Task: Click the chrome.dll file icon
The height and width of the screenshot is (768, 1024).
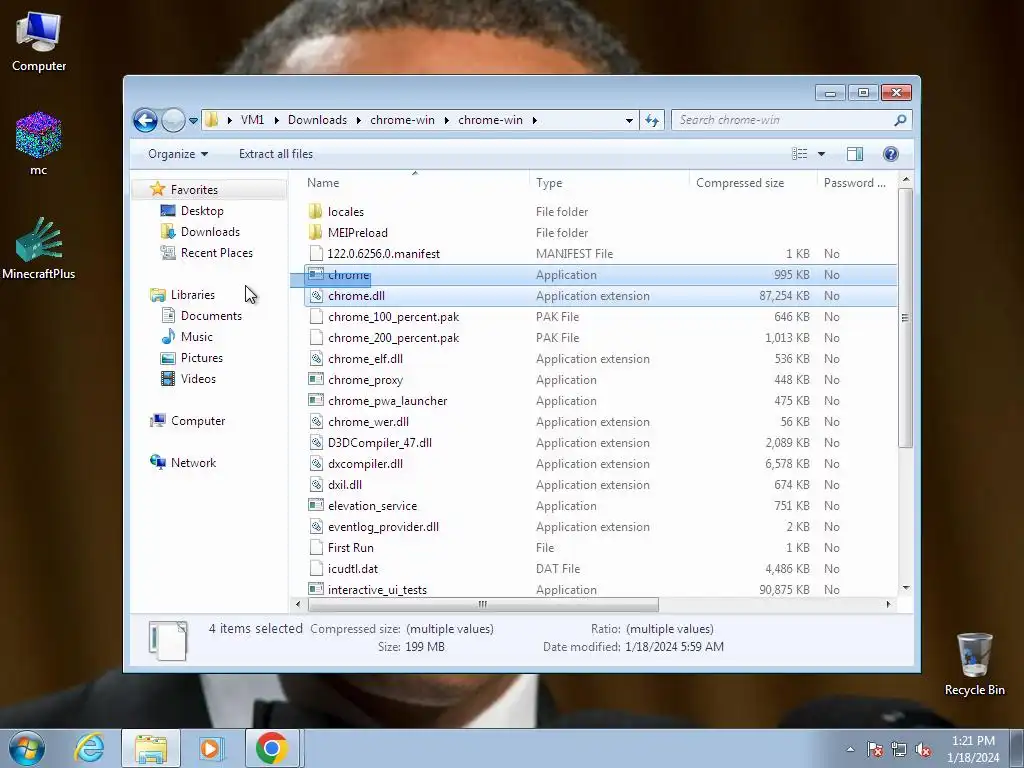Action: coord(316,296)
